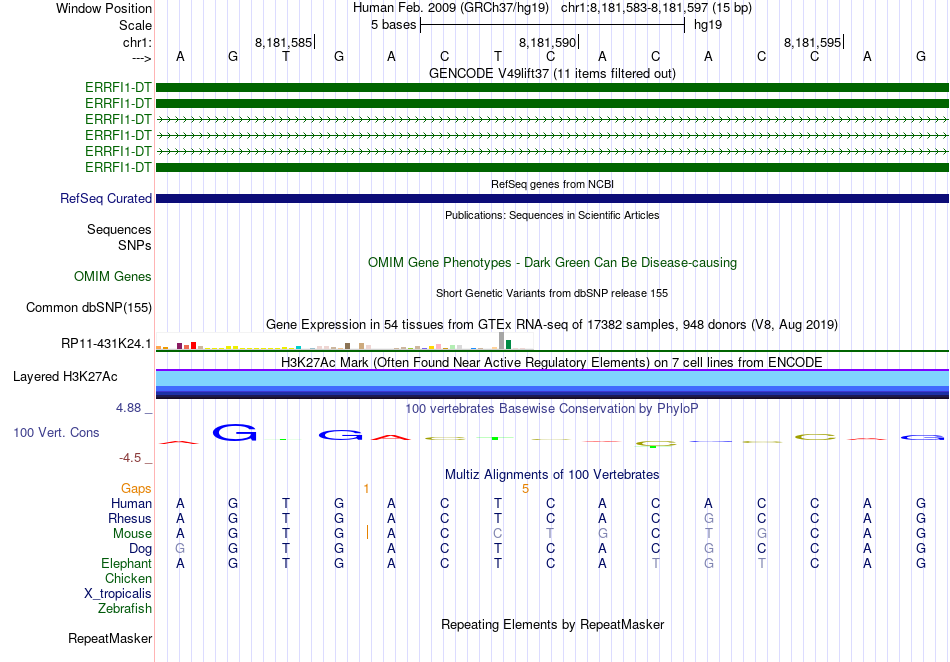This screenshot has width=950, height=662.
Task: Click Repeating Elements by RepeatMasker title
Action: pos(552,624)
